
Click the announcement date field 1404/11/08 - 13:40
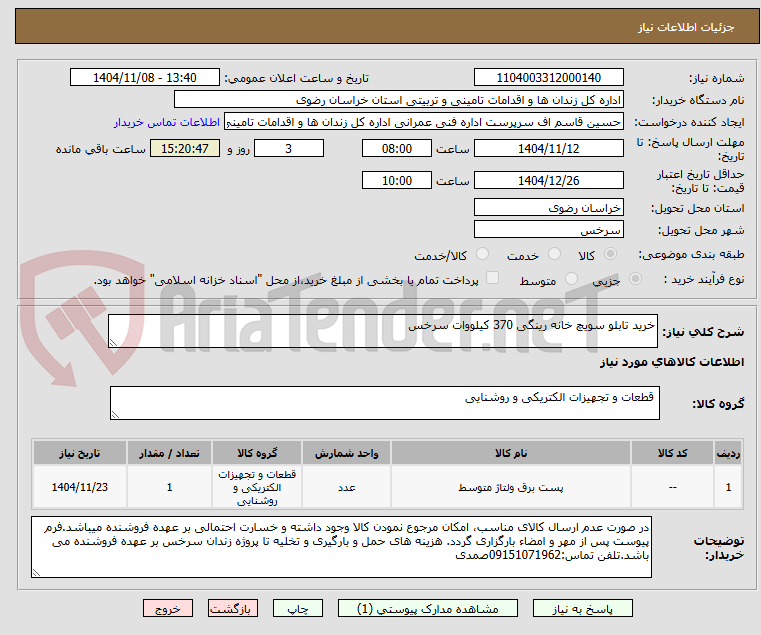[145, 78]
